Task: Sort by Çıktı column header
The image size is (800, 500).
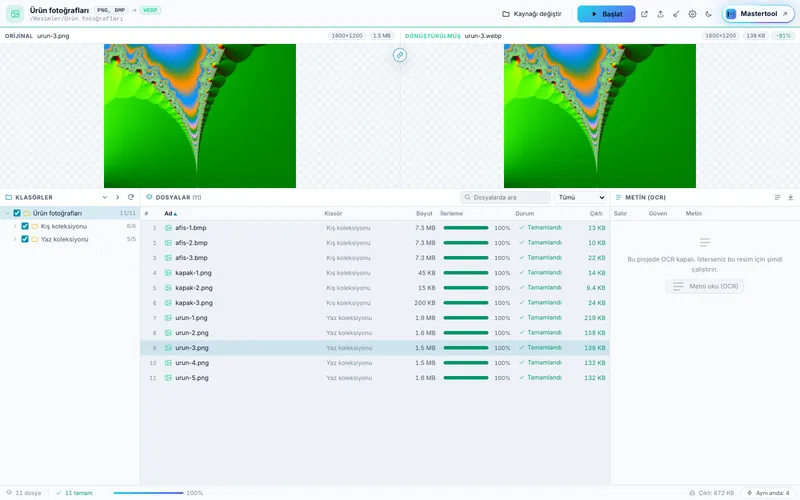Action: tap(596, 214)
